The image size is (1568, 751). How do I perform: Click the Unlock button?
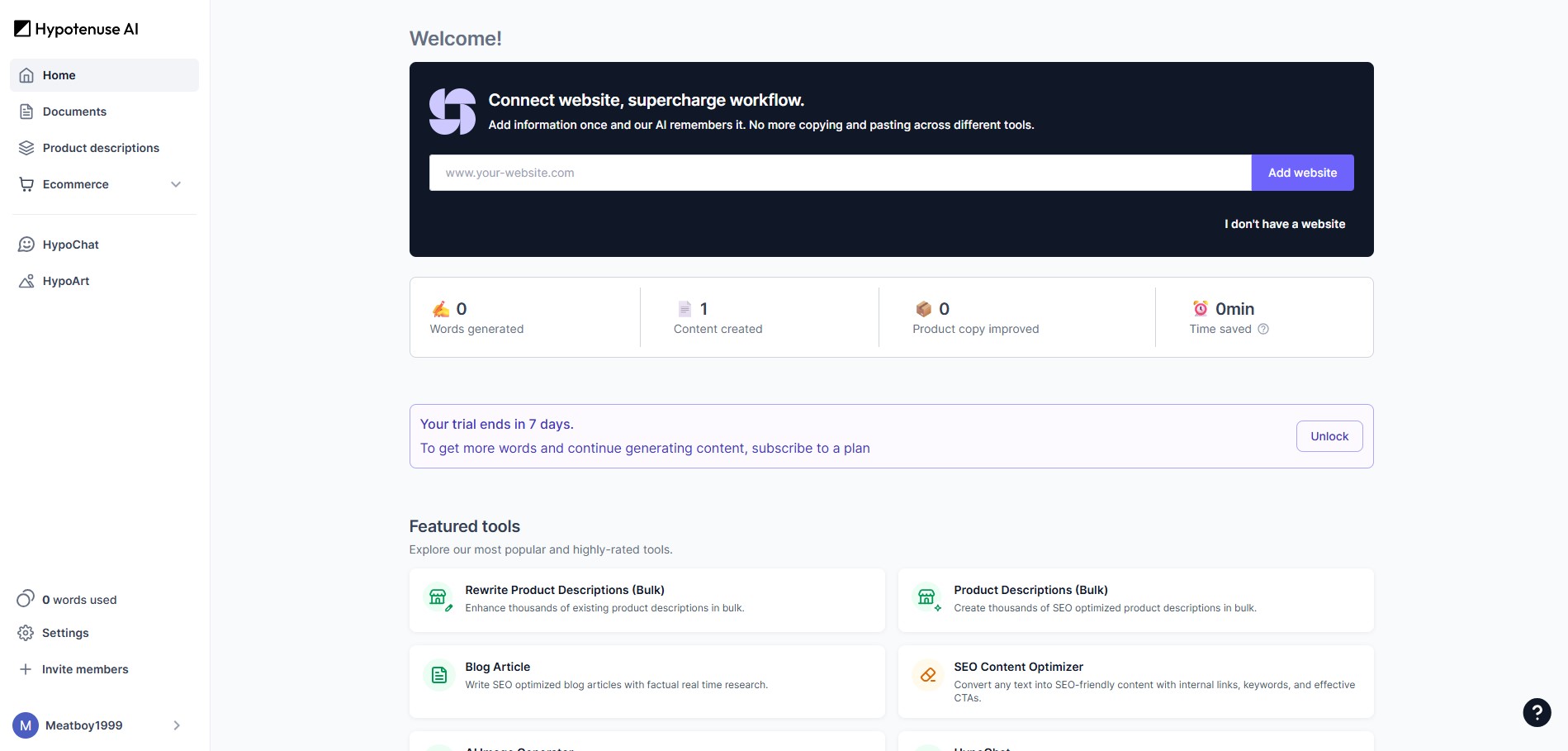coord(1329,436)
